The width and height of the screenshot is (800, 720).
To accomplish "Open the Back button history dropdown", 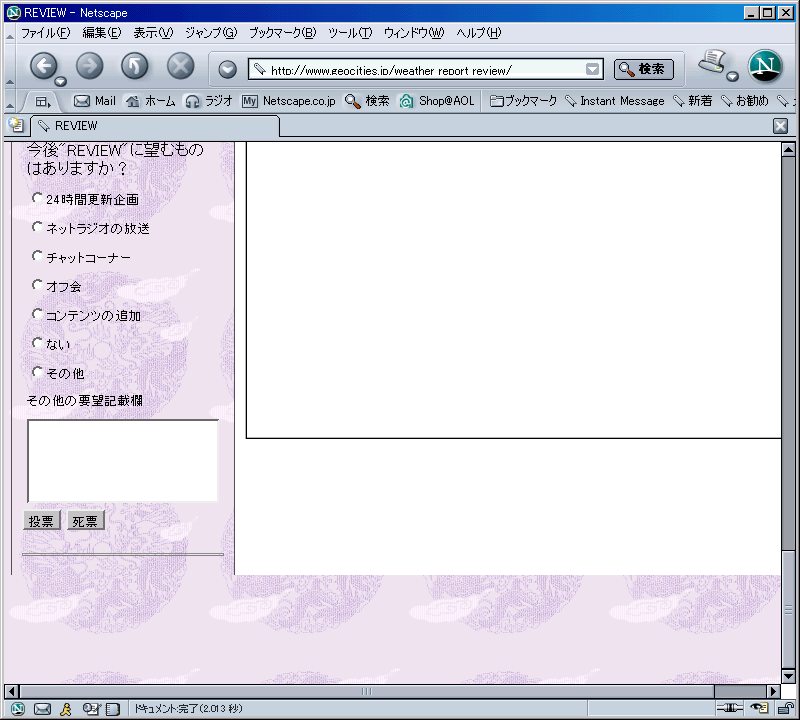I will (x=60, y=81).
